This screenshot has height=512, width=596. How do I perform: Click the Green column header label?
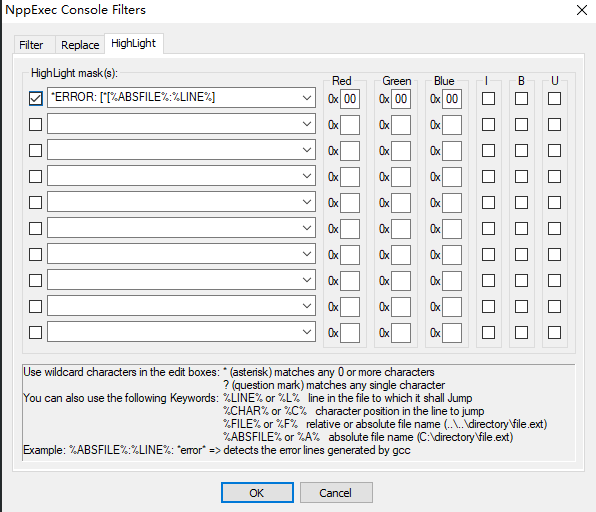[397, 81]
